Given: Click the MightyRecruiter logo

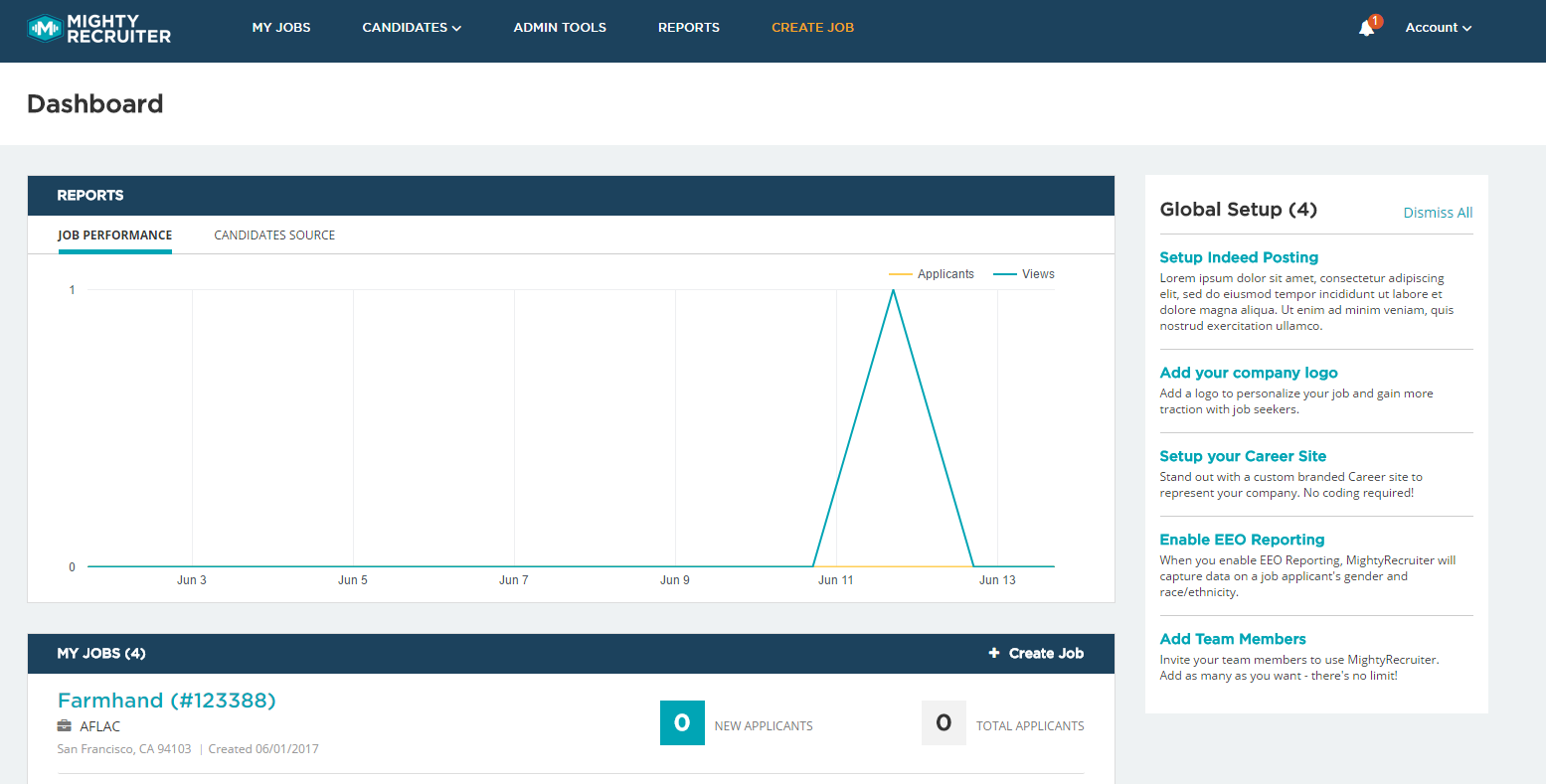Looking at the screenshot, I should (x=99, y=29).
